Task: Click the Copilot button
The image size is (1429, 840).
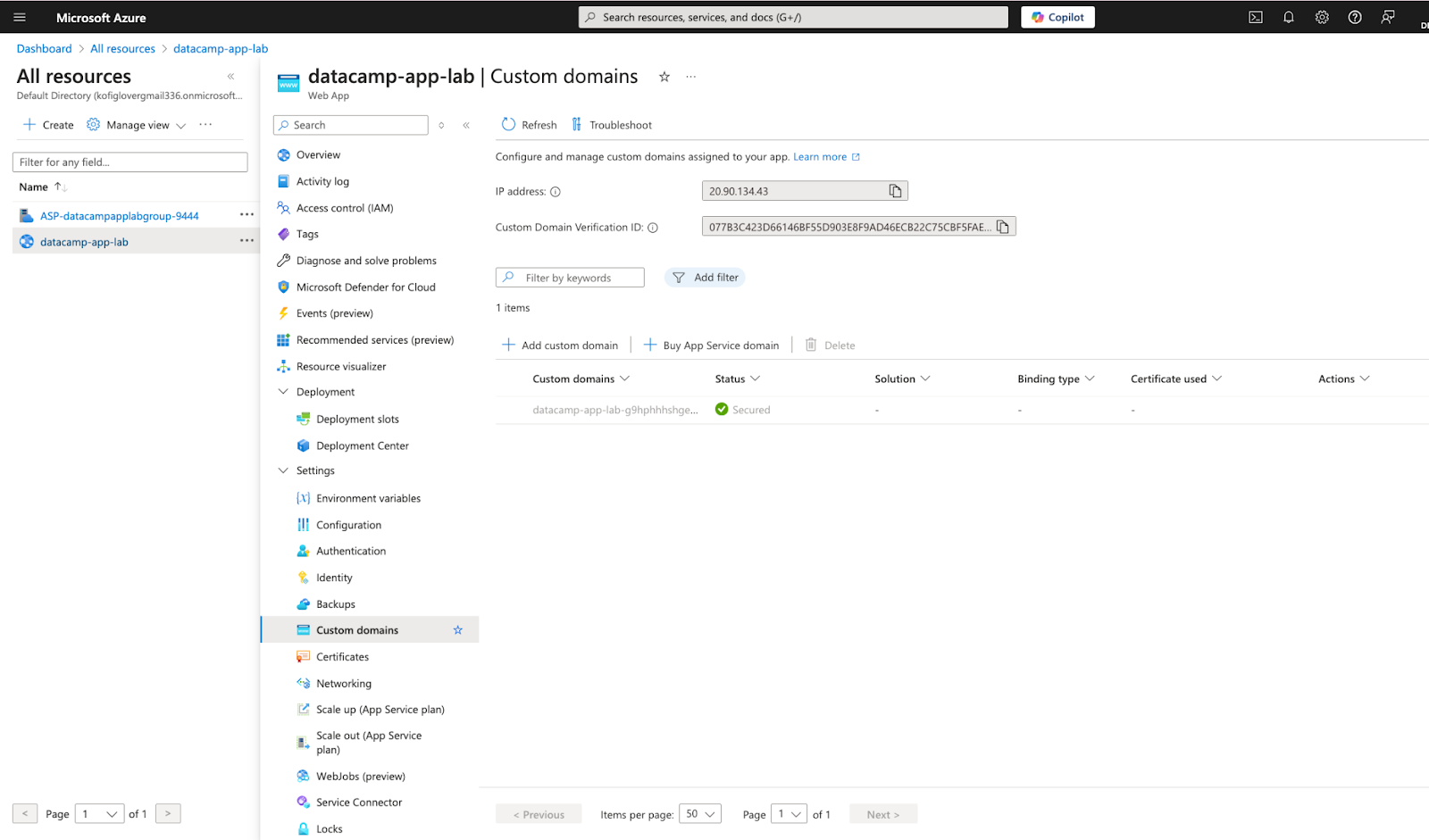Action: point(1057,17)
